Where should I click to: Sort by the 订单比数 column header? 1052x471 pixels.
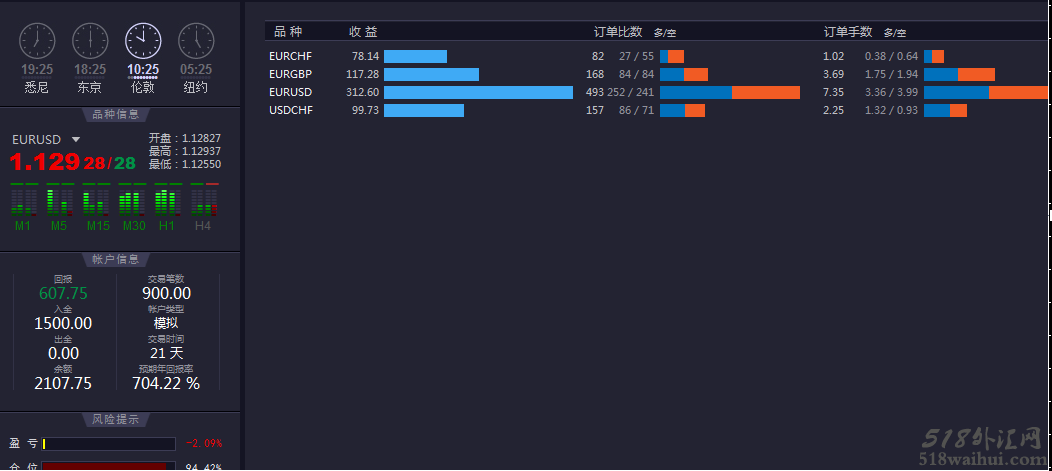click(618, 32)
